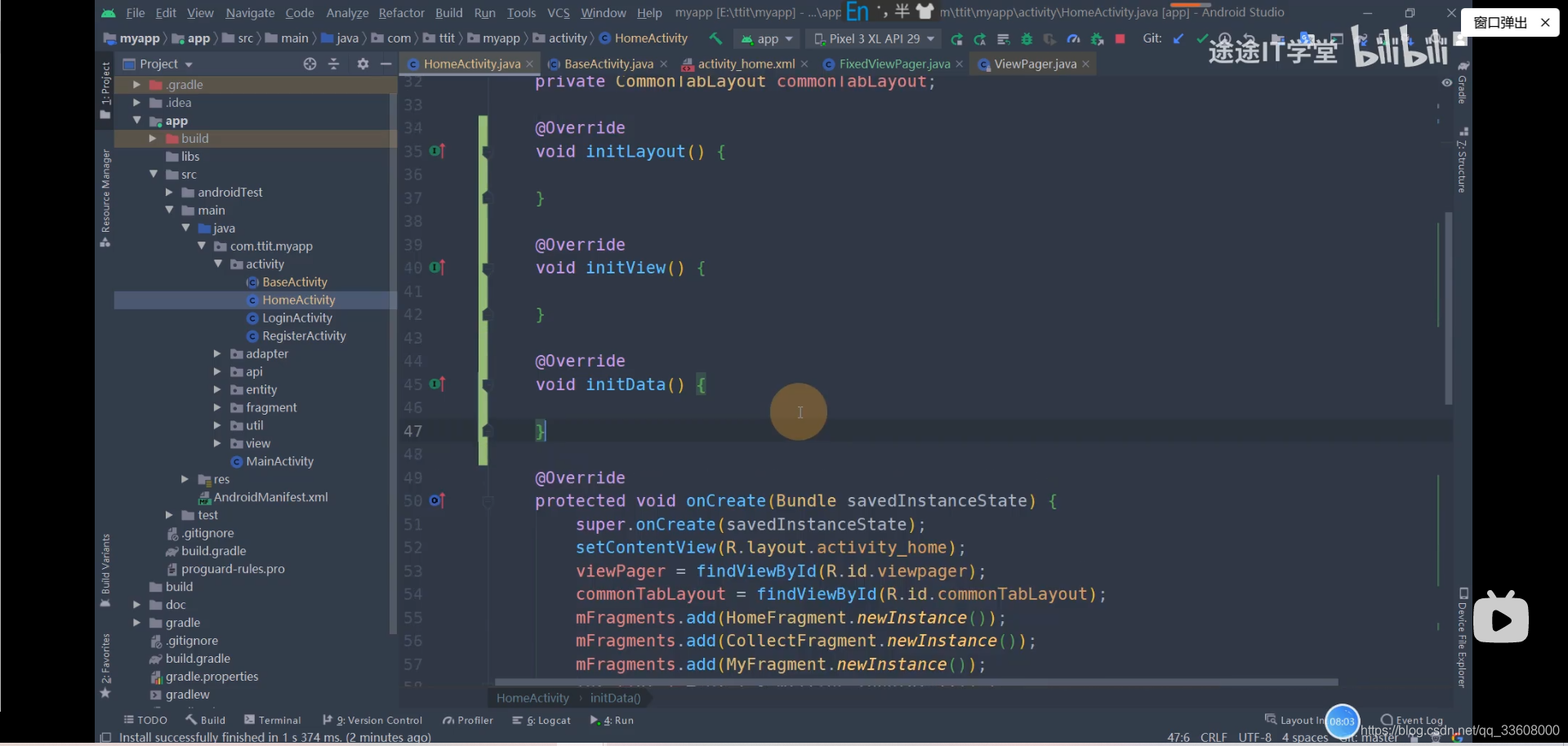Click the Git Commit checkmark icon
Viewport: 1568px width, 746px height.
click(1201, 38)
